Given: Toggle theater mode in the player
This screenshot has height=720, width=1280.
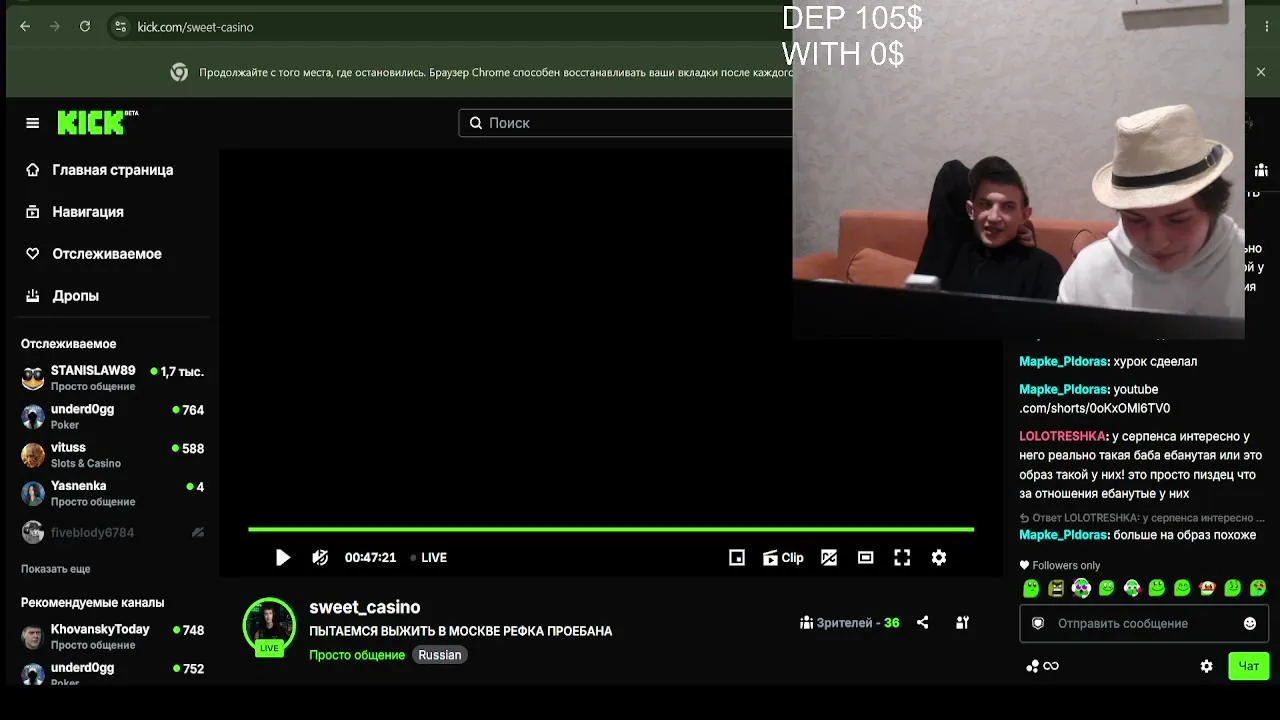Looking at the screenshot, I should (866, 558).
